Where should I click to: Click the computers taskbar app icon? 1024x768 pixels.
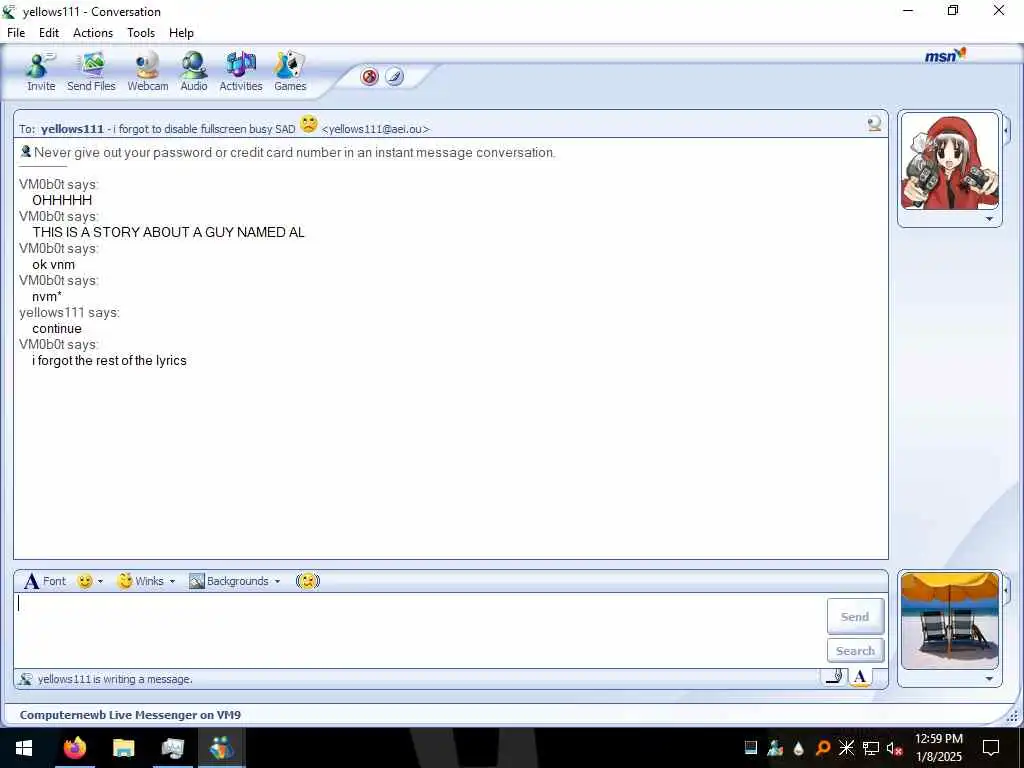tap(172, 748)
